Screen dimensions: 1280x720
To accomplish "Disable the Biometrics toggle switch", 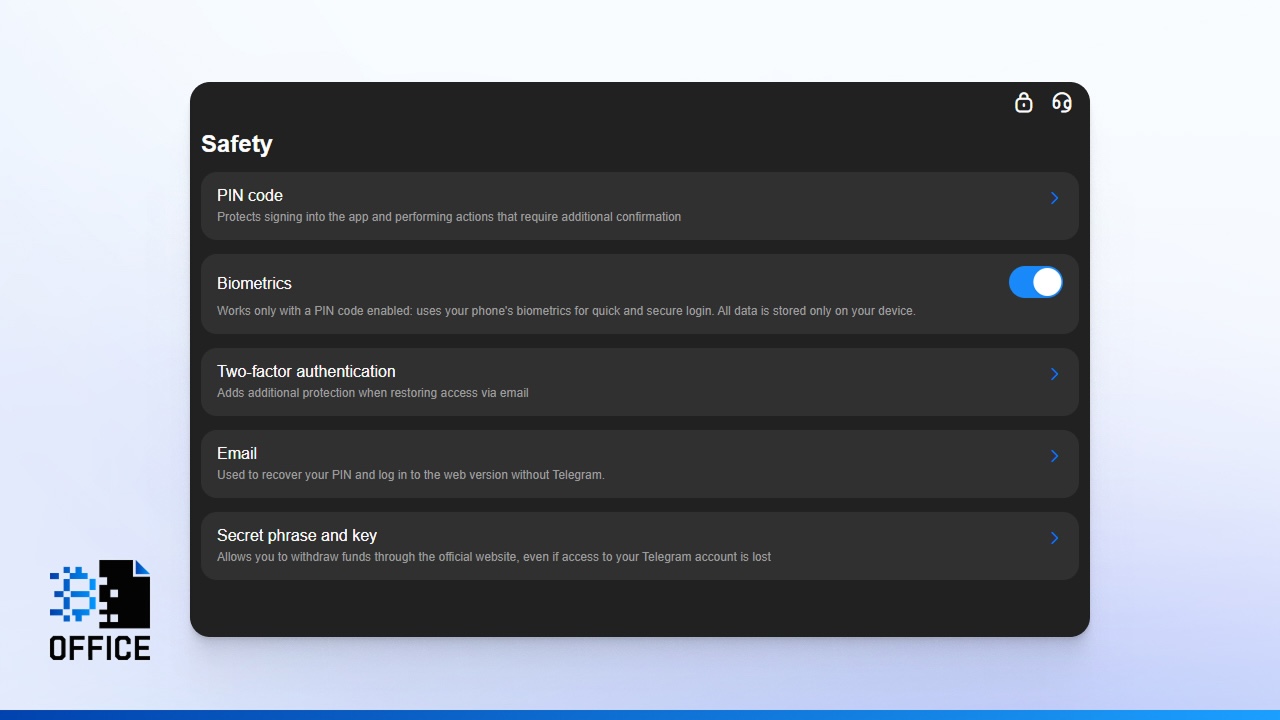I will pos(1035,282).
